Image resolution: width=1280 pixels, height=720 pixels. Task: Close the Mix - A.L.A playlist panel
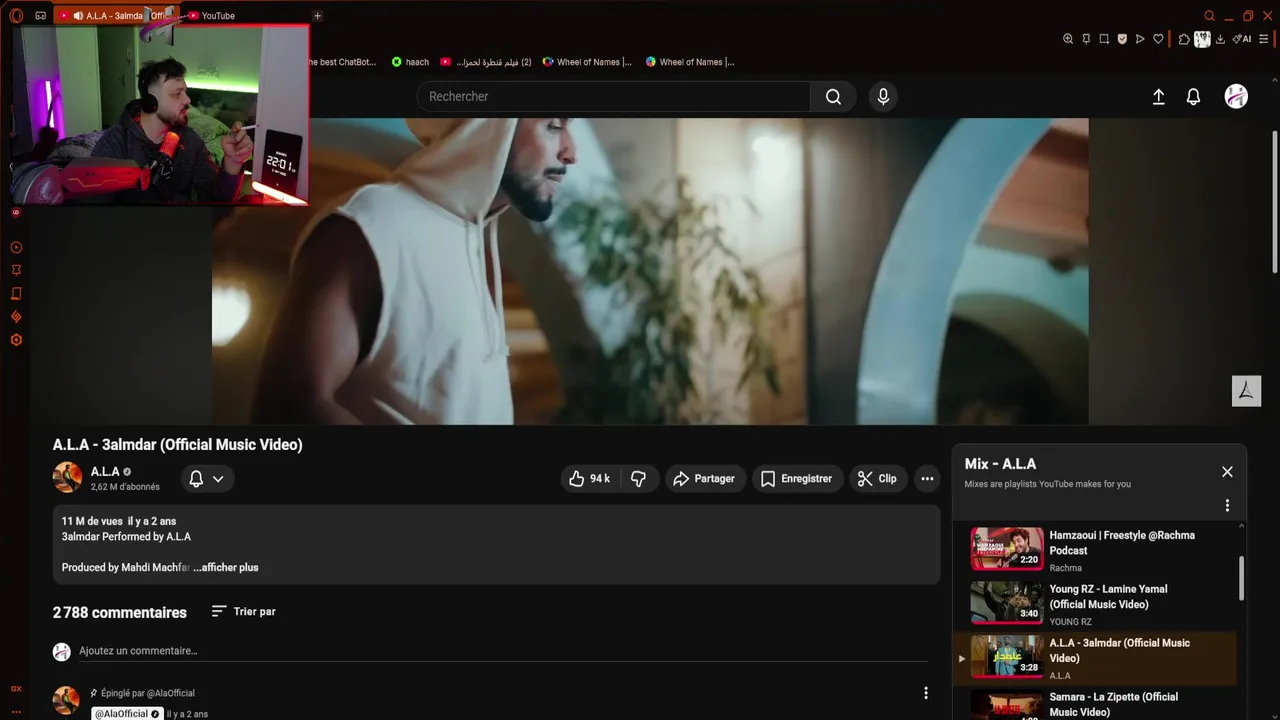(x=1227, y=472)
